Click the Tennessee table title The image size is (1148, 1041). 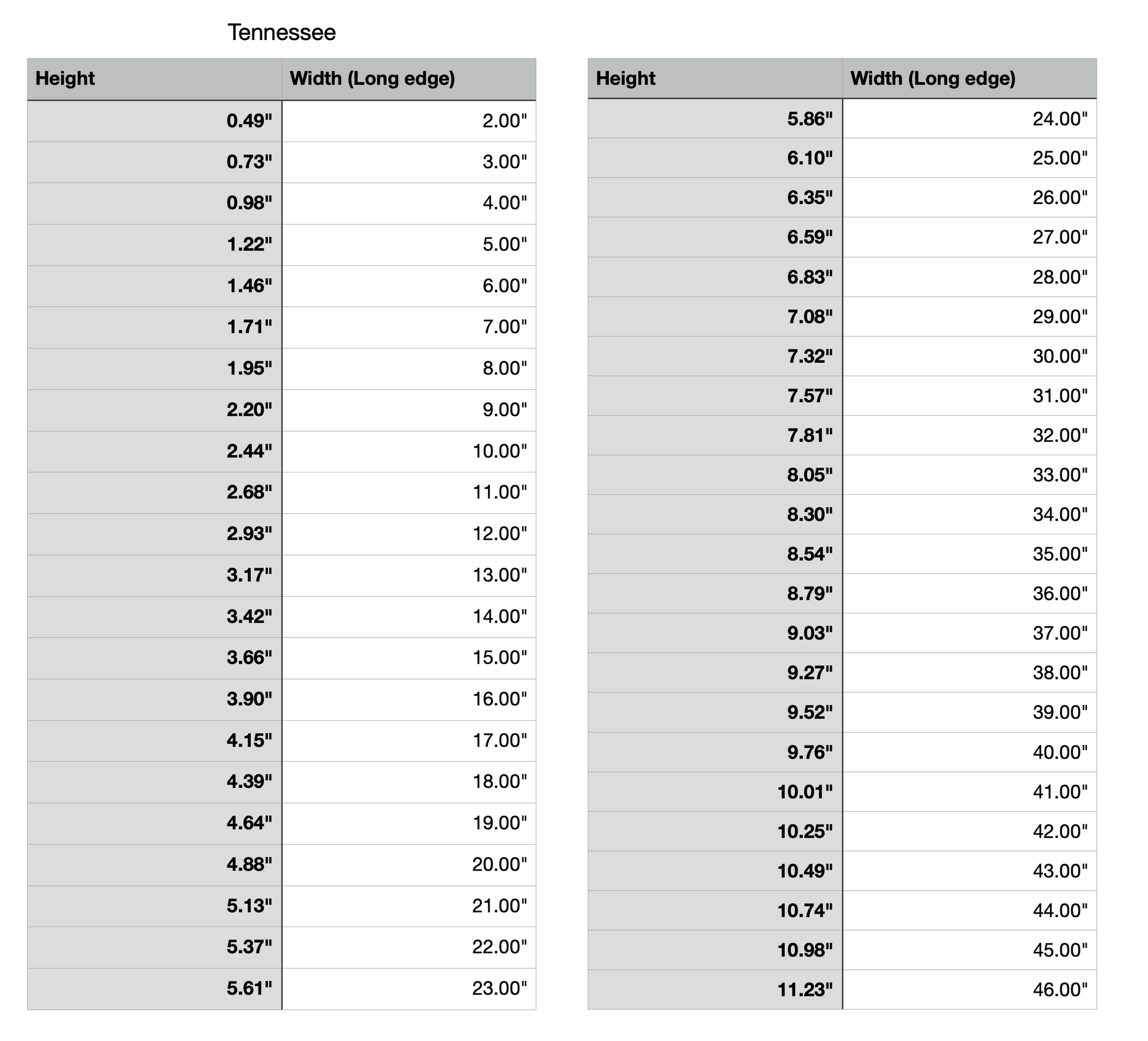pyautogui.click(x=281, y=32)
